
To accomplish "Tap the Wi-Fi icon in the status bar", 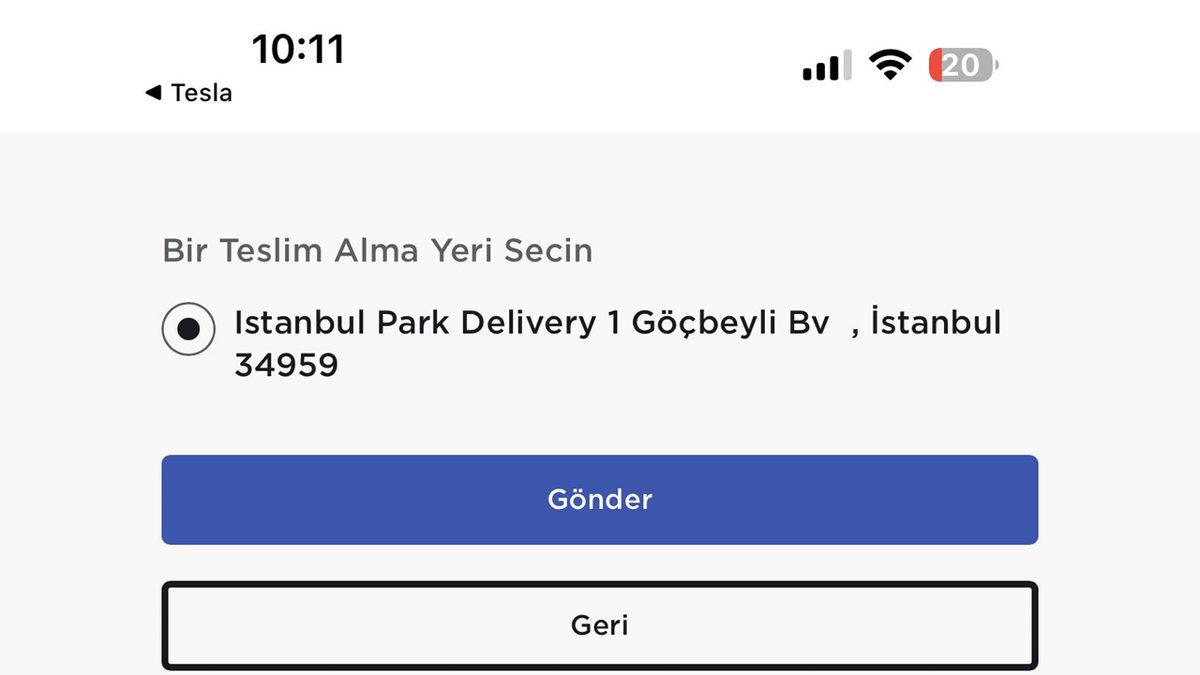I will (888, 64).
